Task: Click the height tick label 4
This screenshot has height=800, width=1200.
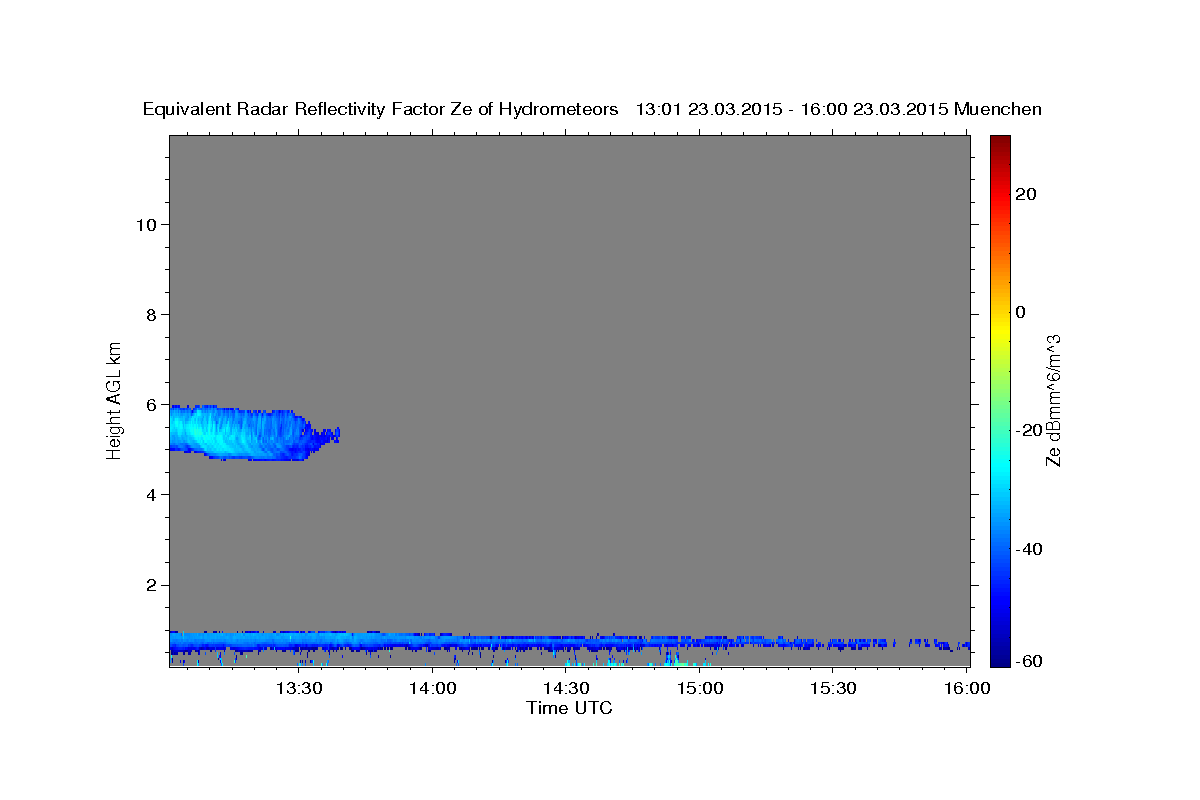Action: pos(149,494)
